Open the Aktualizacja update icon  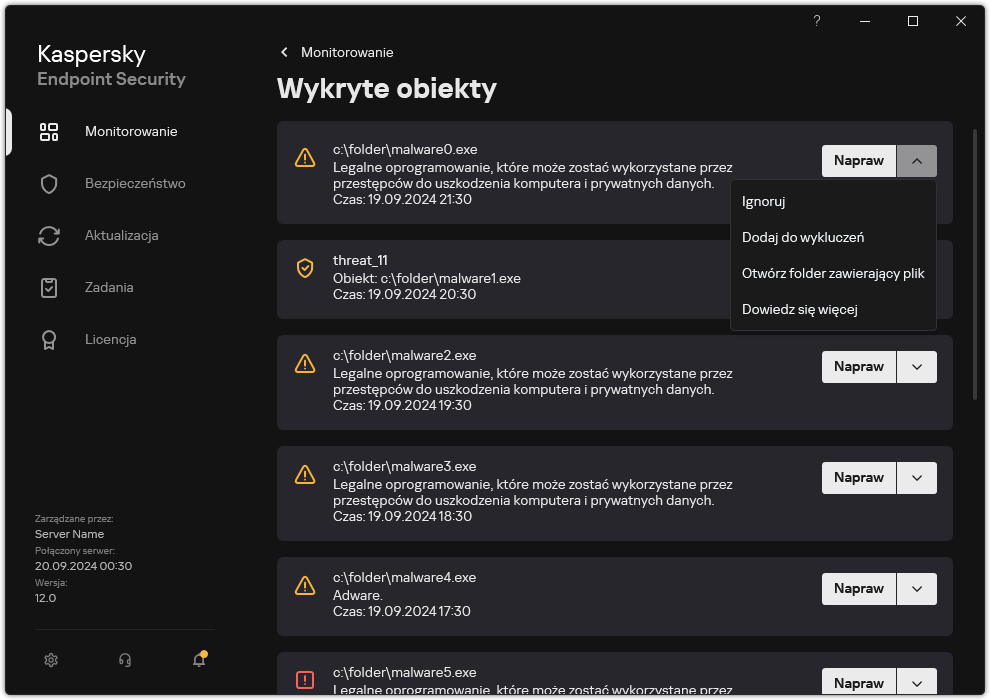49,235
